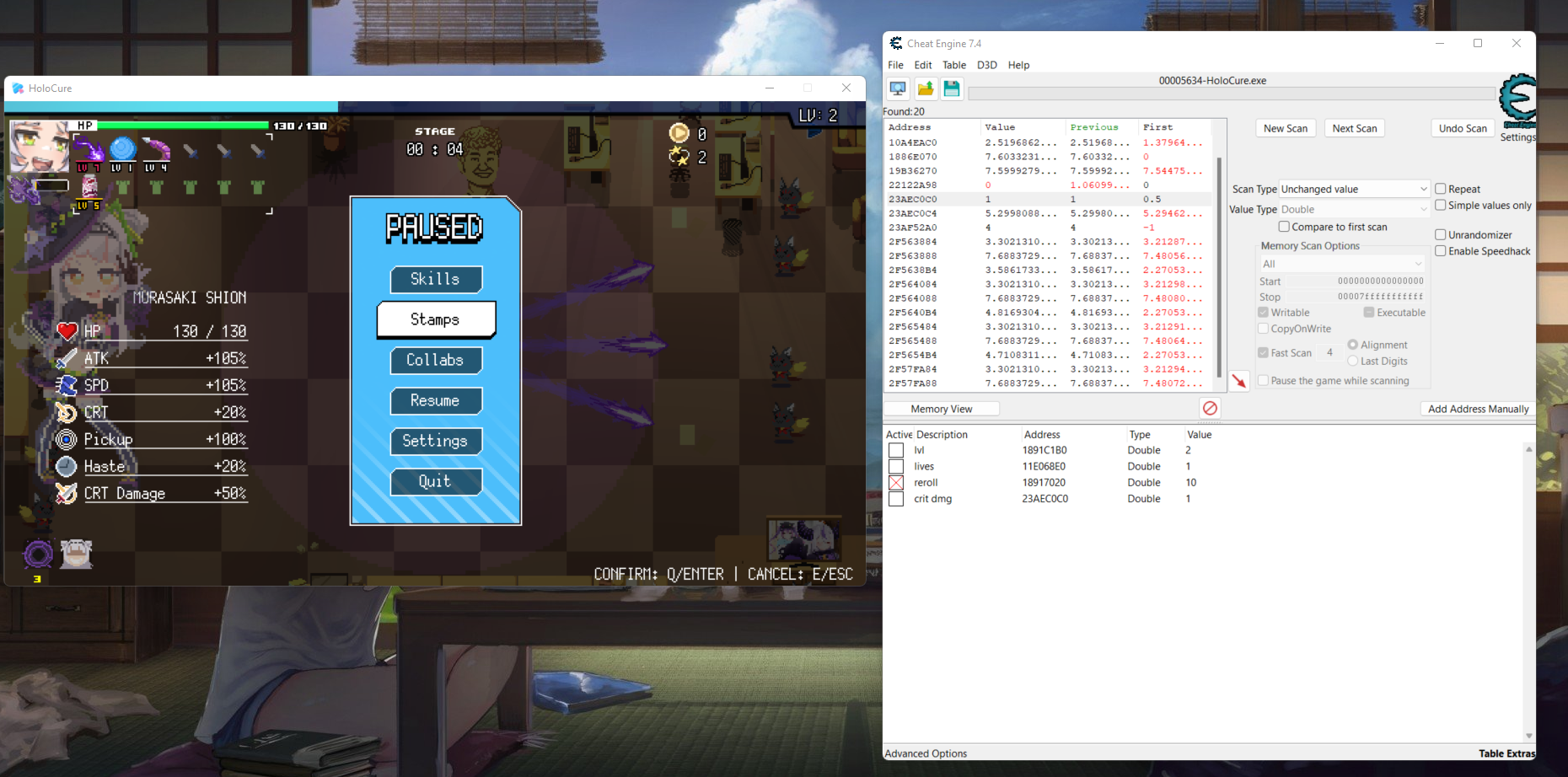Screen dimensions: 1568x777
Task: Open the process list in Cheat Engine
Action: 898,88
